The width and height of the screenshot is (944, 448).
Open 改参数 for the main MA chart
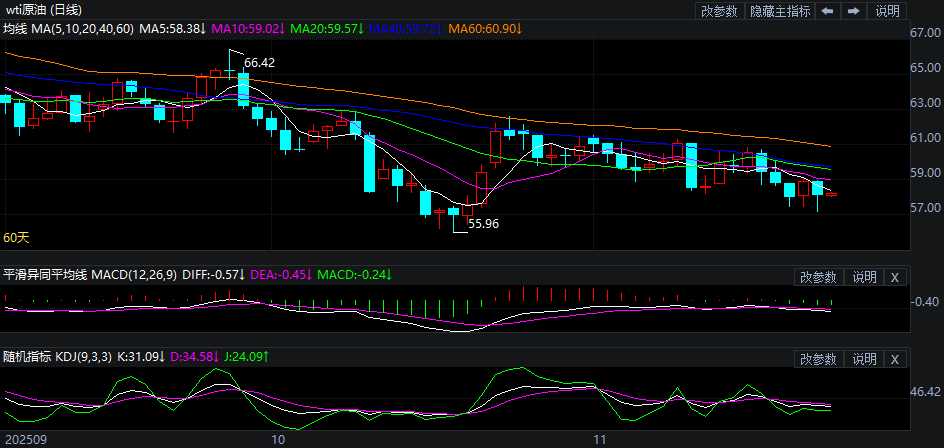719,12
